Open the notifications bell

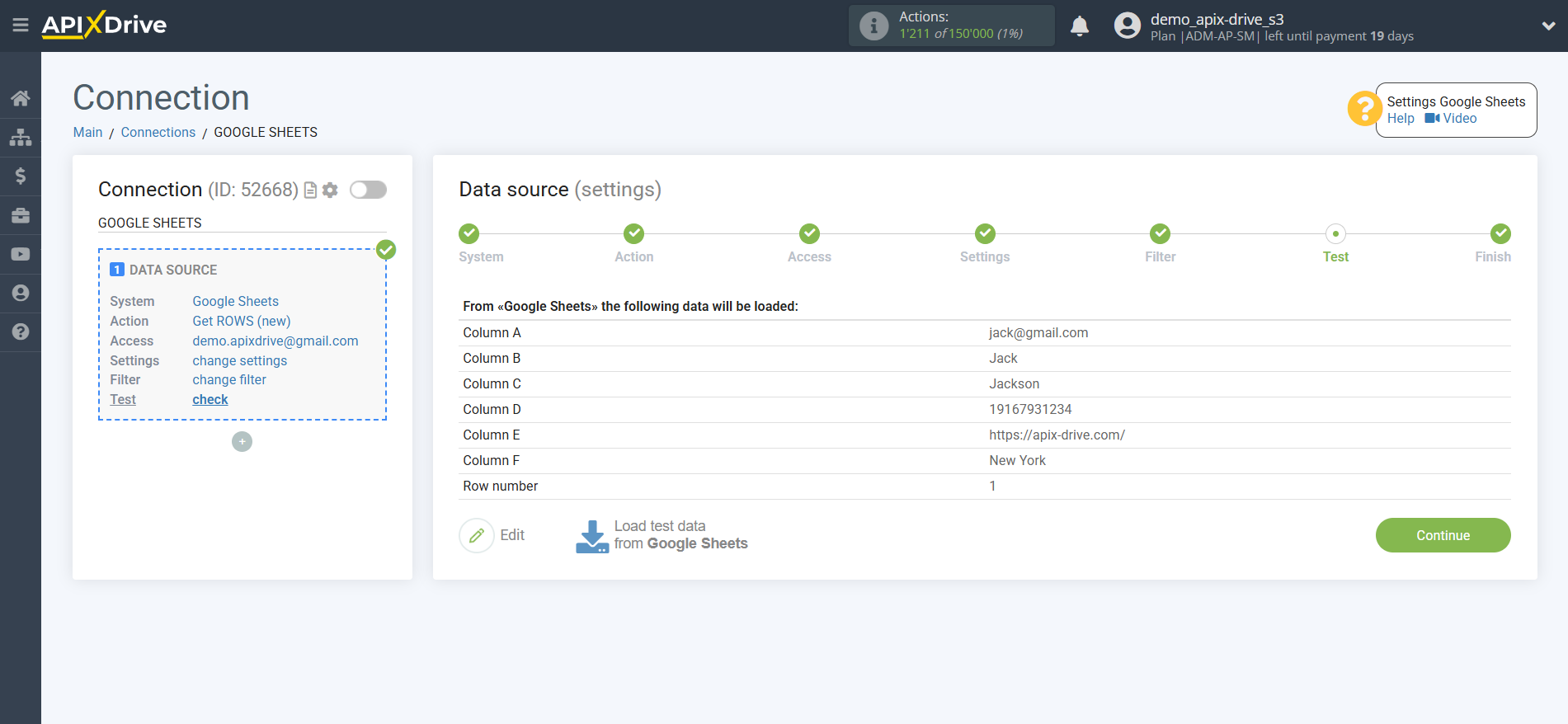(1080, 26)
